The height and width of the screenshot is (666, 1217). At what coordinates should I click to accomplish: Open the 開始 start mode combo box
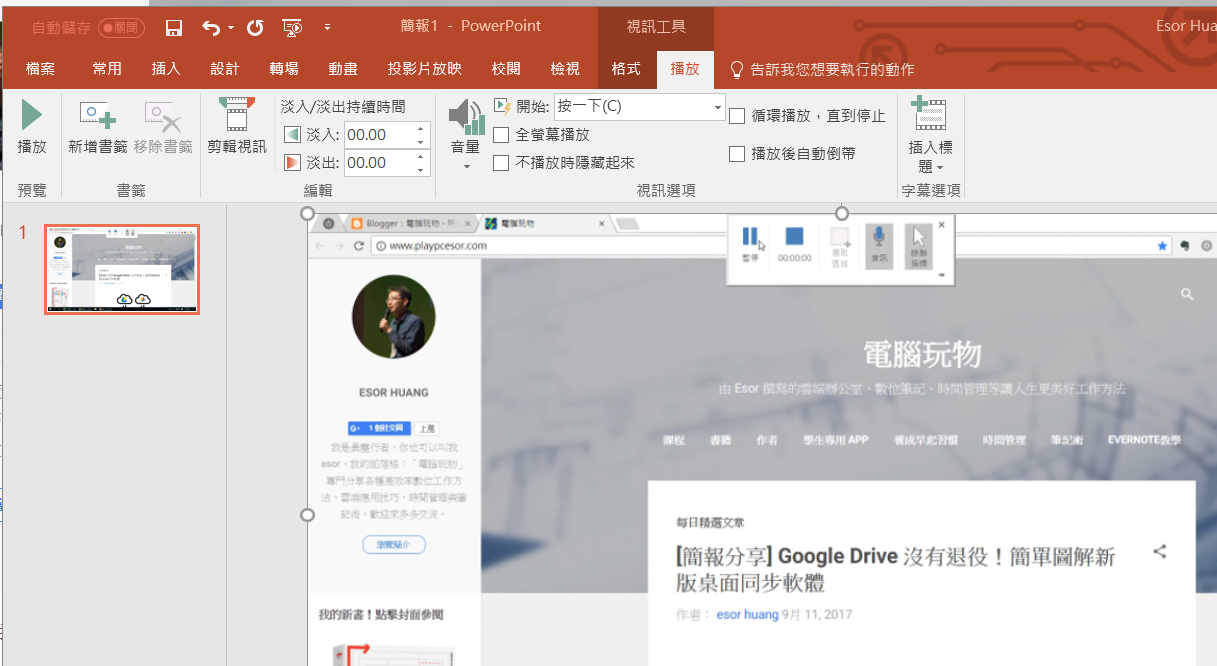(x=640, y=107)
